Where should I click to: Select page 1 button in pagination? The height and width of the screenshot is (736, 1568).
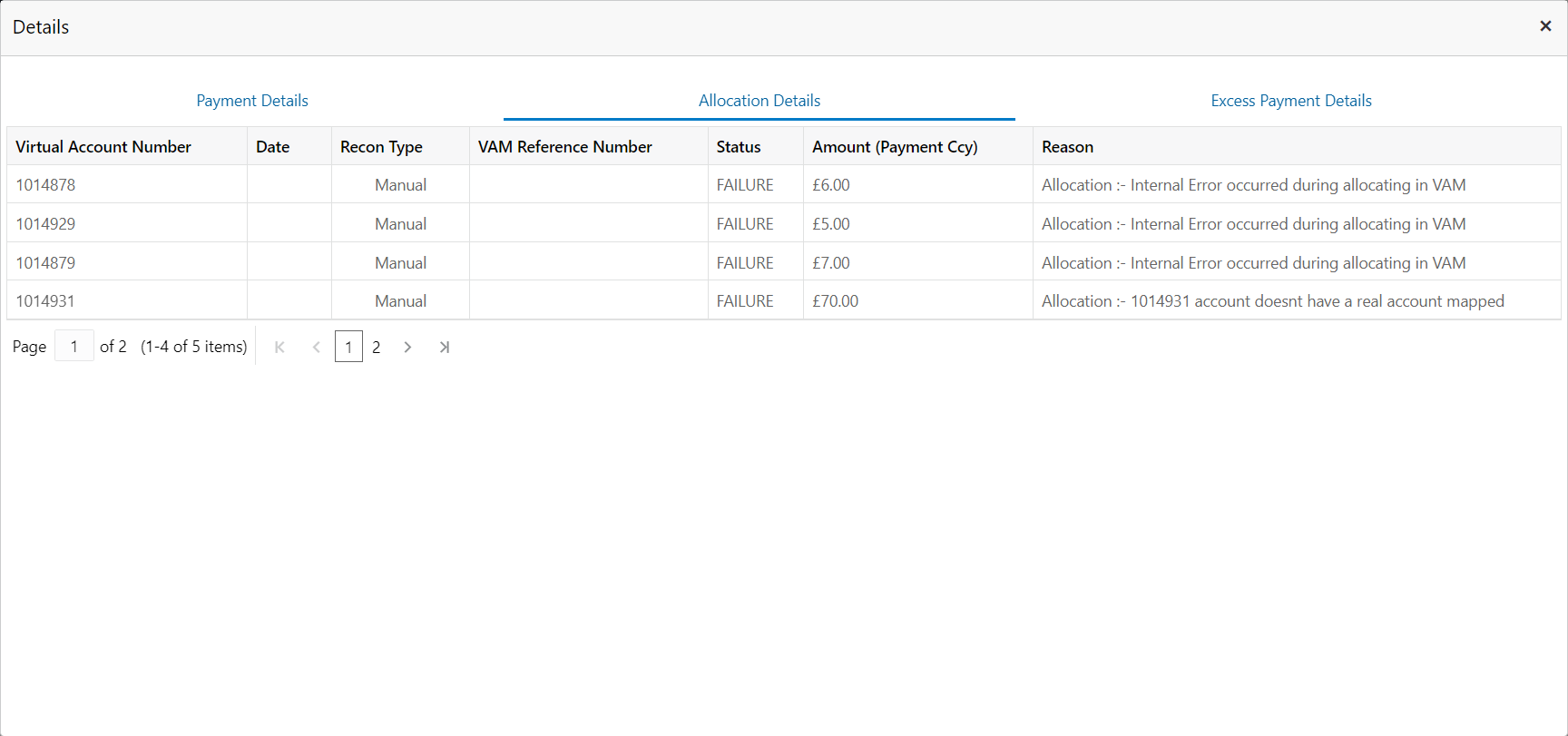(348, 347)
